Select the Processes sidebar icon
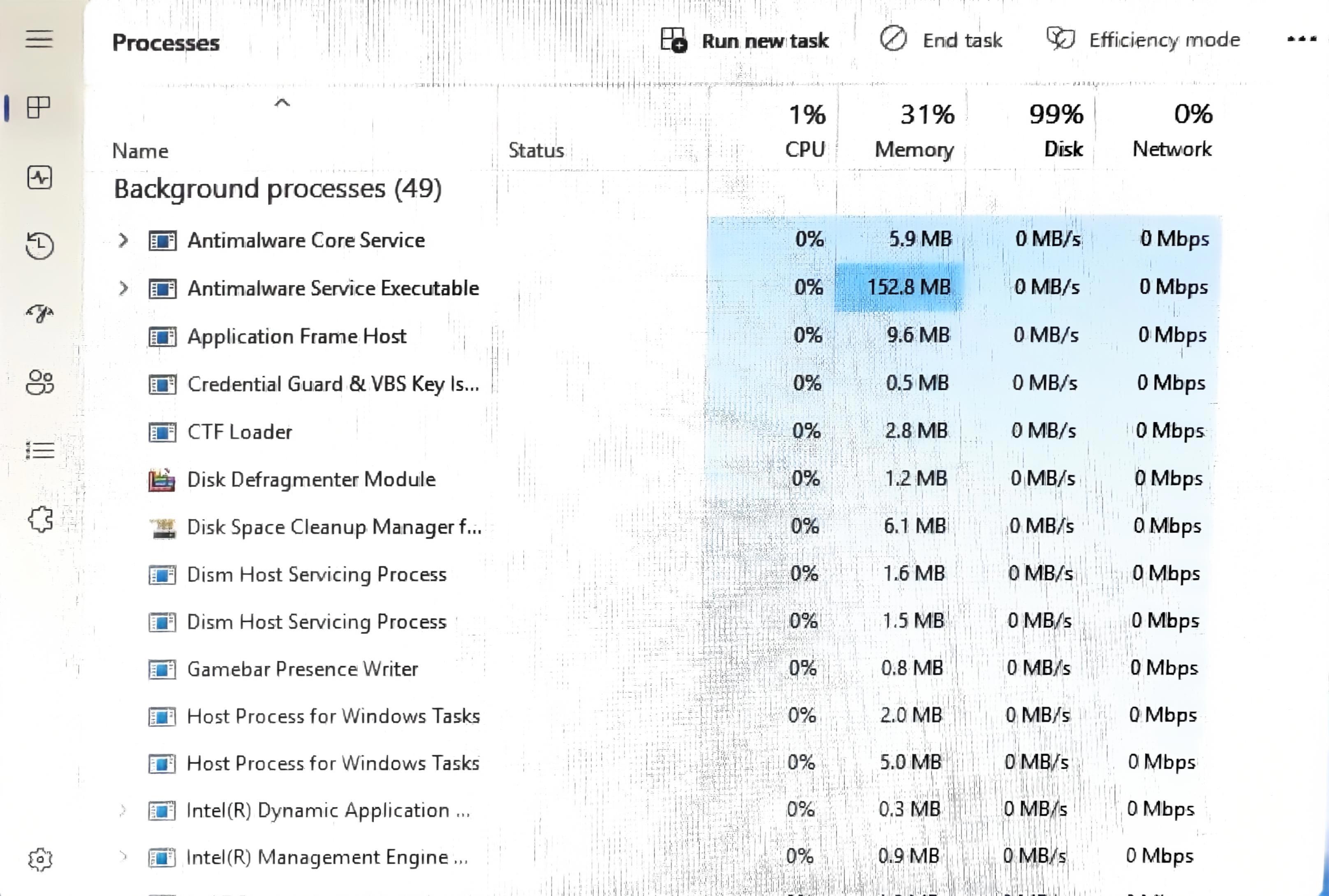Viewport: 1329px width, 896px height. pyautogui.click(x=39, y=107)
